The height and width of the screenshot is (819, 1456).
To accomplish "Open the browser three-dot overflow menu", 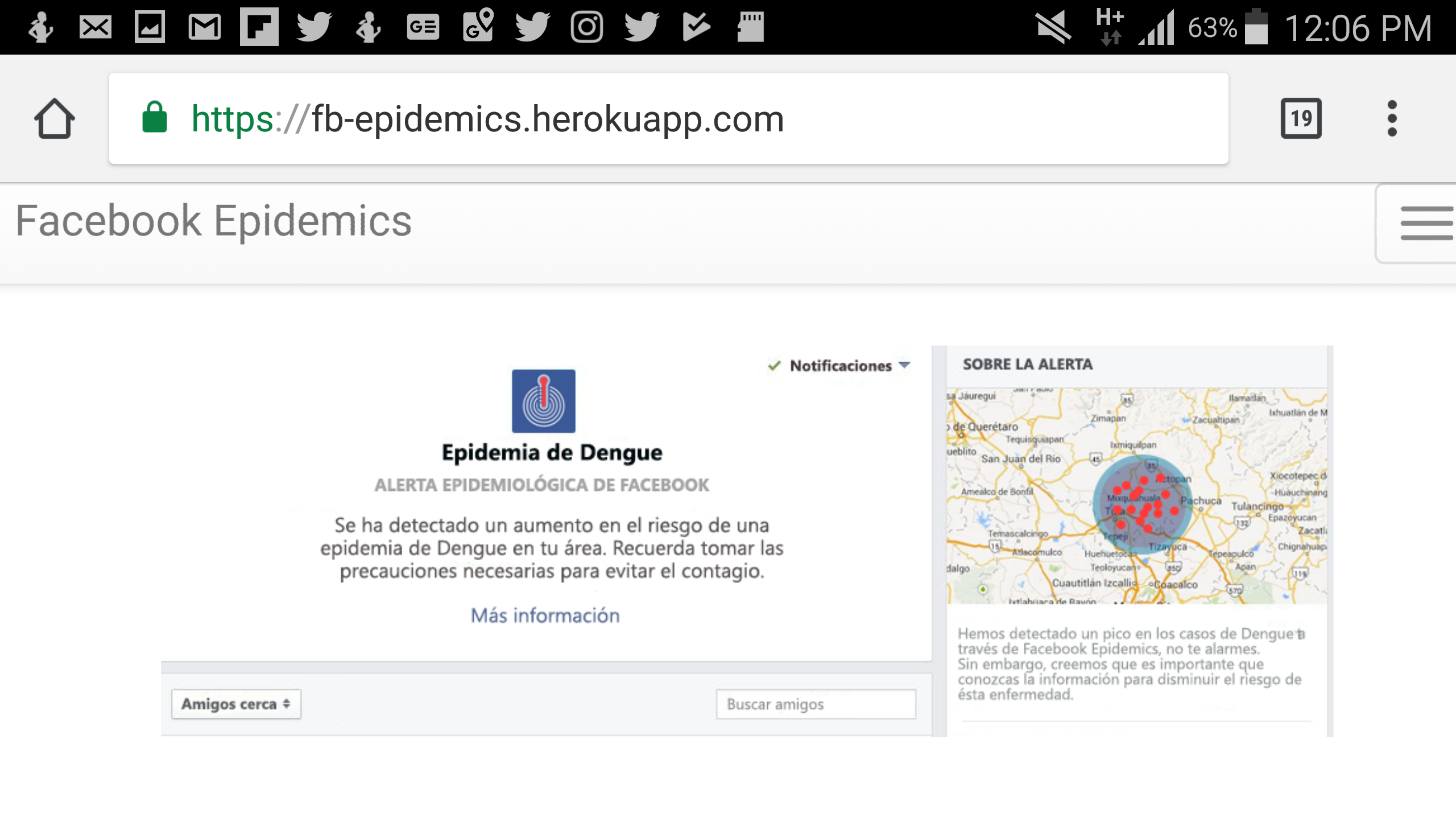I will [x=1392, y=119].
